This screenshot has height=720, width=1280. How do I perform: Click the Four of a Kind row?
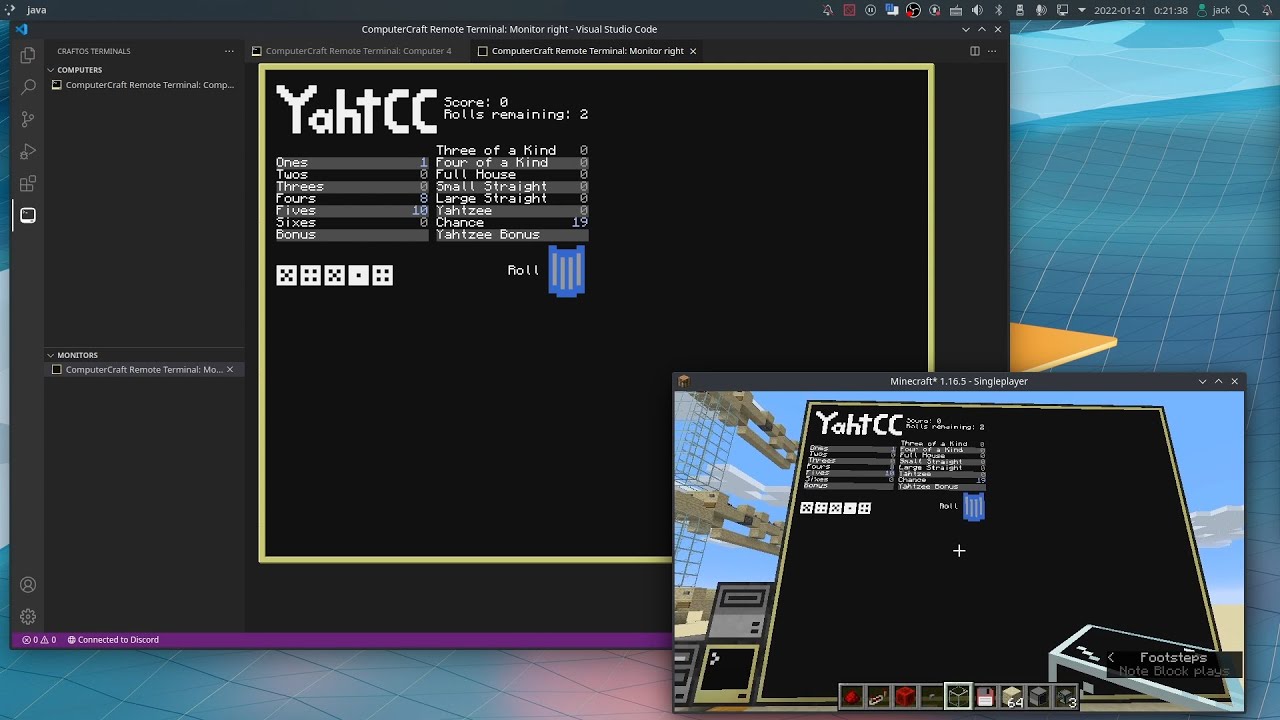[x=512, y=162]
